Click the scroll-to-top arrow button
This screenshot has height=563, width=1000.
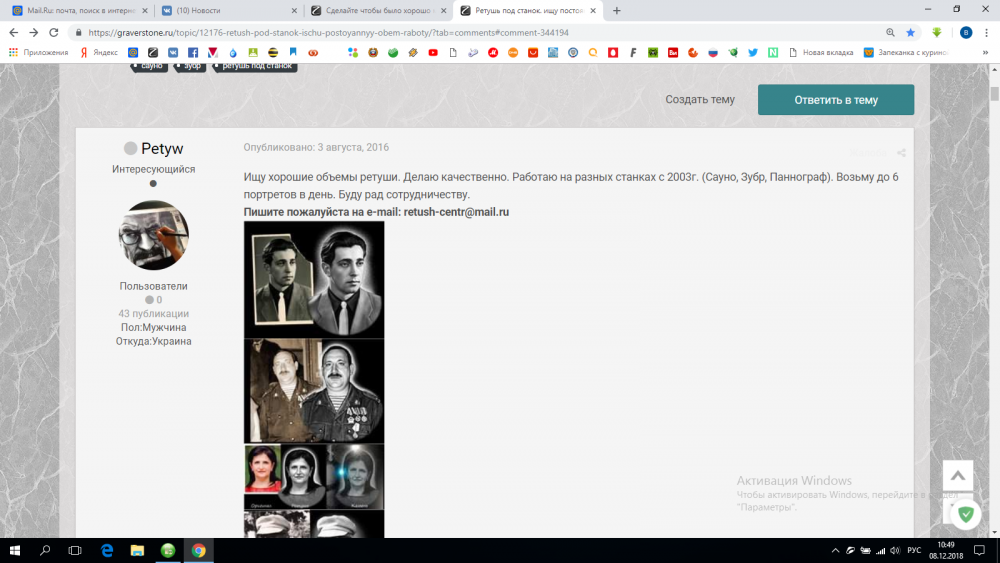point(957,476)
